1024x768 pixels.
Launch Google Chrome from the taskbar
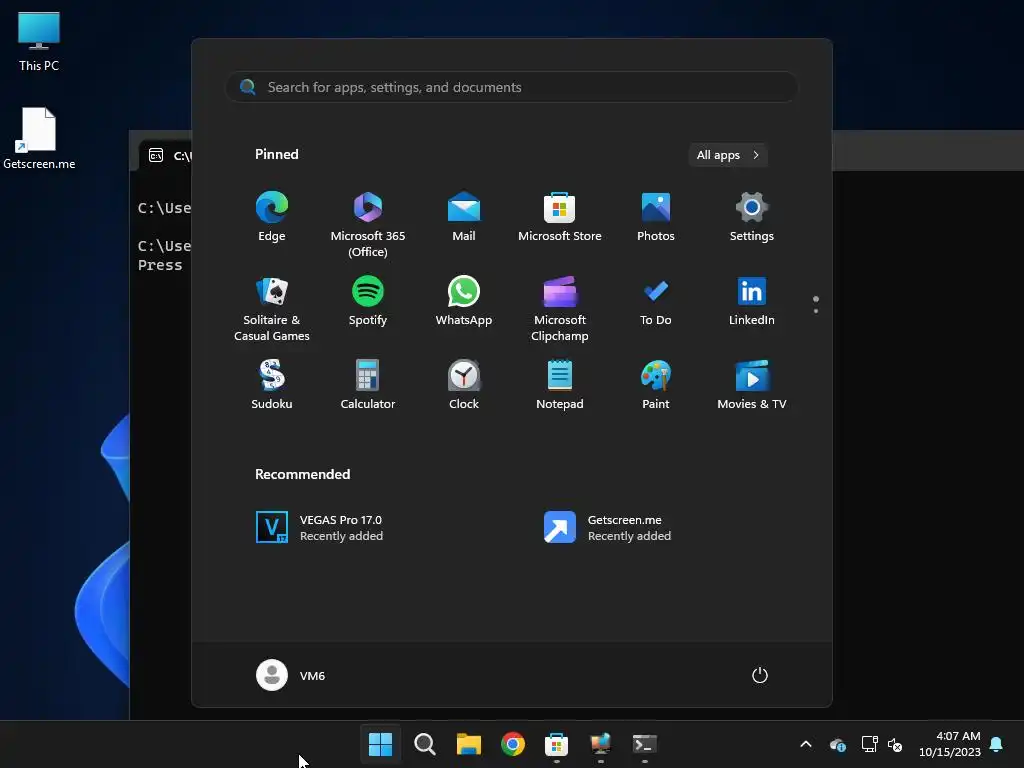pos(513,744)
